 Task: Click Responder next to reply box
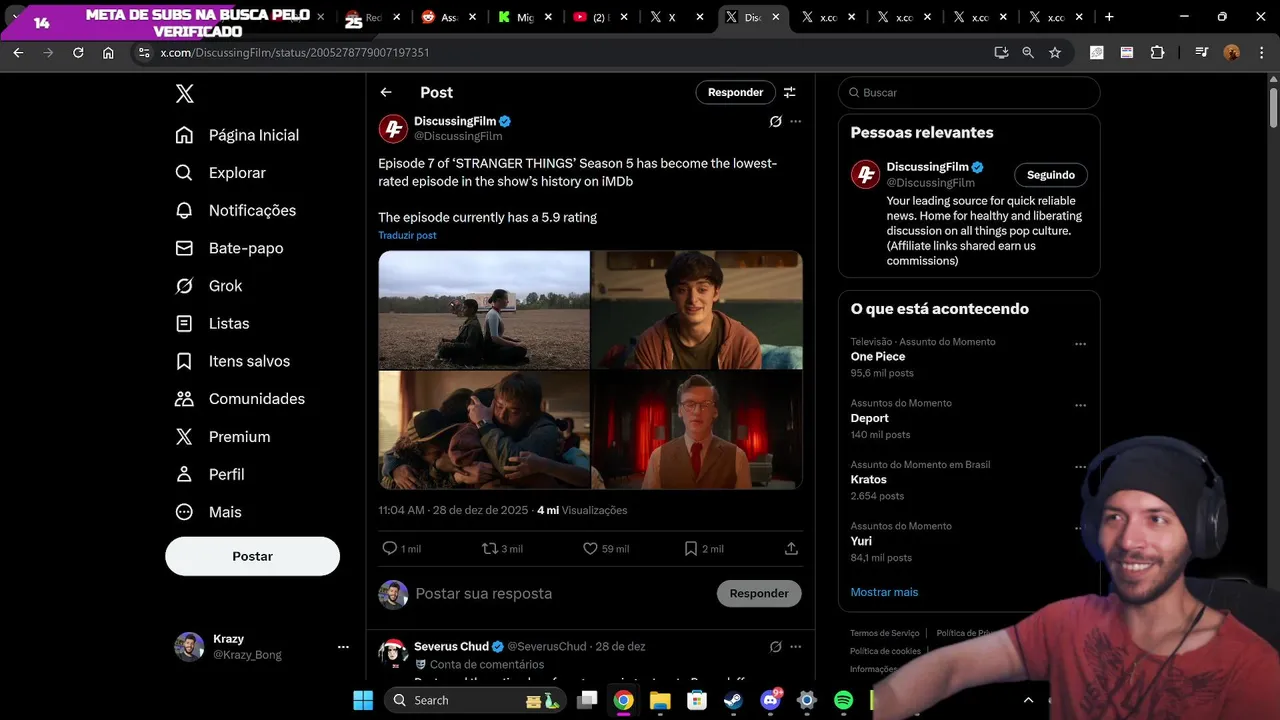point(759,593)
